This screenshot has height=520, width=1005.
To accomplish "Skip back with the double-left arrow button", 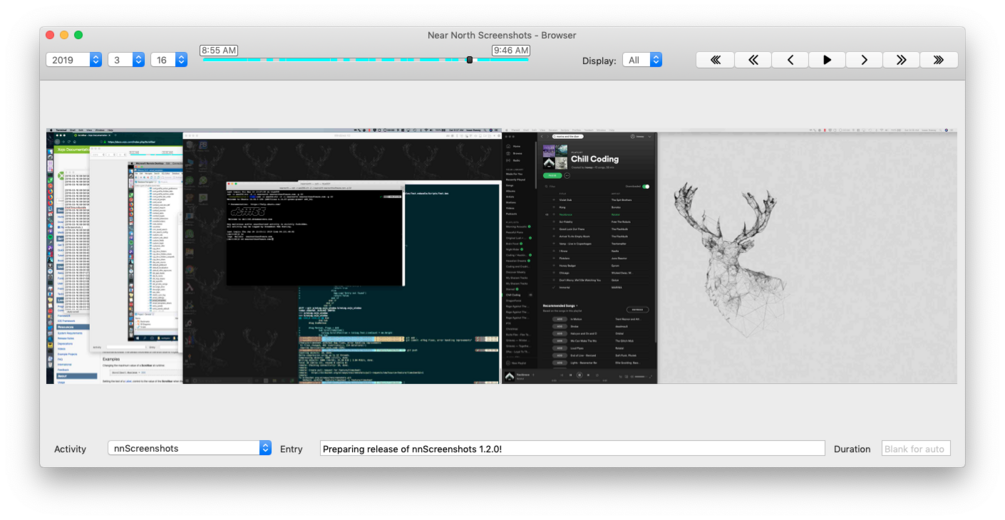I will (x=752, y=60).
